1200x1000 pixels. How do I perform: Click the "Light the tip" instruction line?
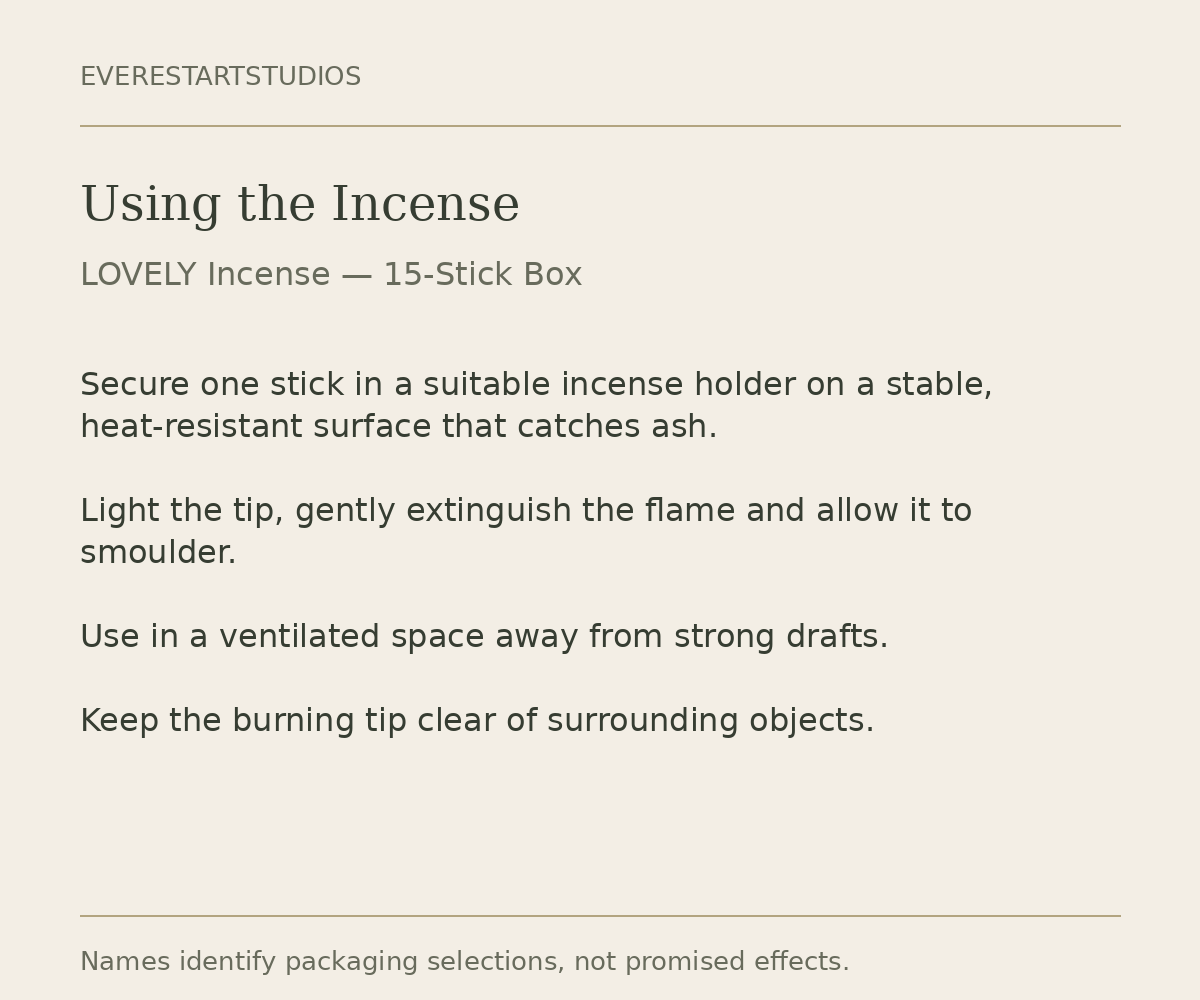pyautogui.click(x=526, y=511)
